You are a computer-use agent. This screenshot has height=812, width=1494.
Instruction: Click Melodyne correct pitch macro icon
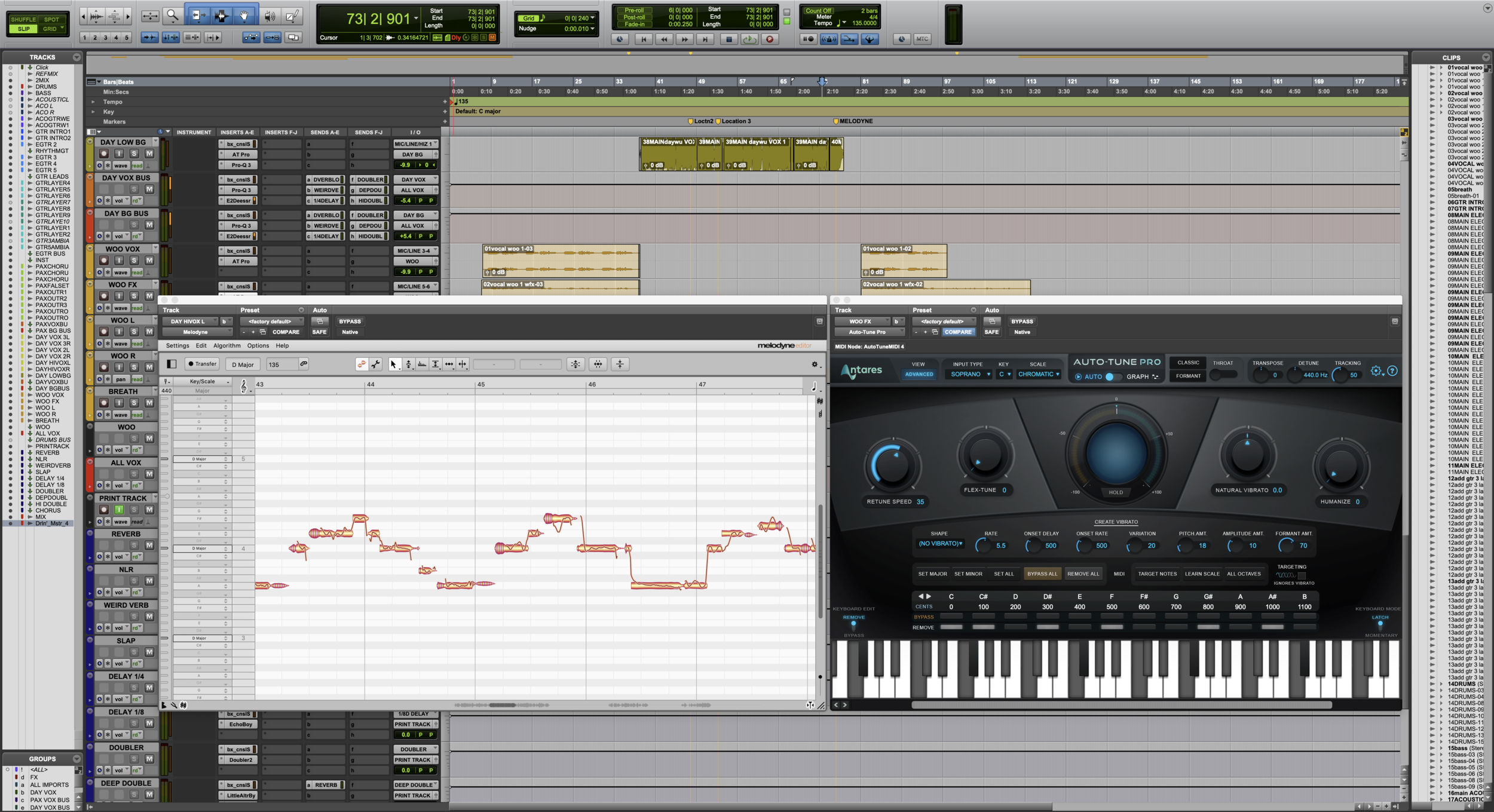pos(575,364)
